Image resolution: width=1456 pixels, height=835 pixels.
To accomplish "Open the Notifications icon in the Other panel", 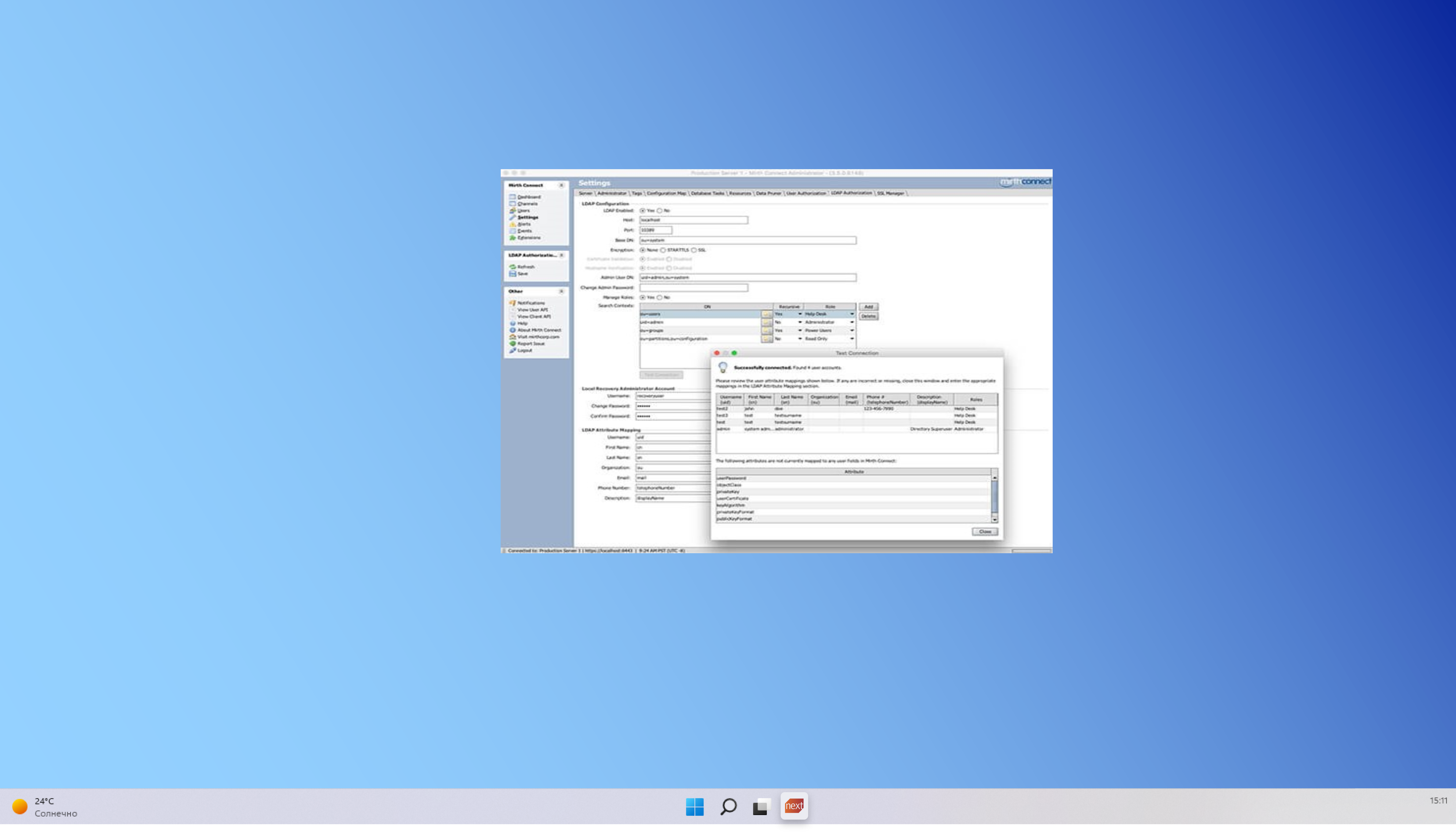I will 512,303.
